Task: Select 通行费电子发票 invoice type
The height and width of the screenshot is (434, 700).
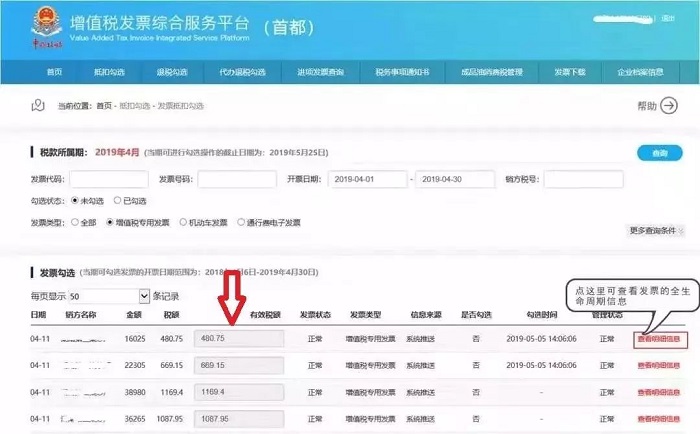Action: [x=241, y=222]
